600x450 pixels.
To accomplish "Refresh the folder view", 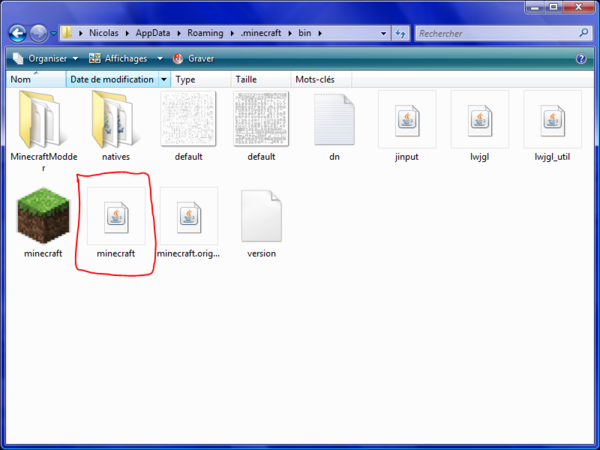I will pos(400,33).
